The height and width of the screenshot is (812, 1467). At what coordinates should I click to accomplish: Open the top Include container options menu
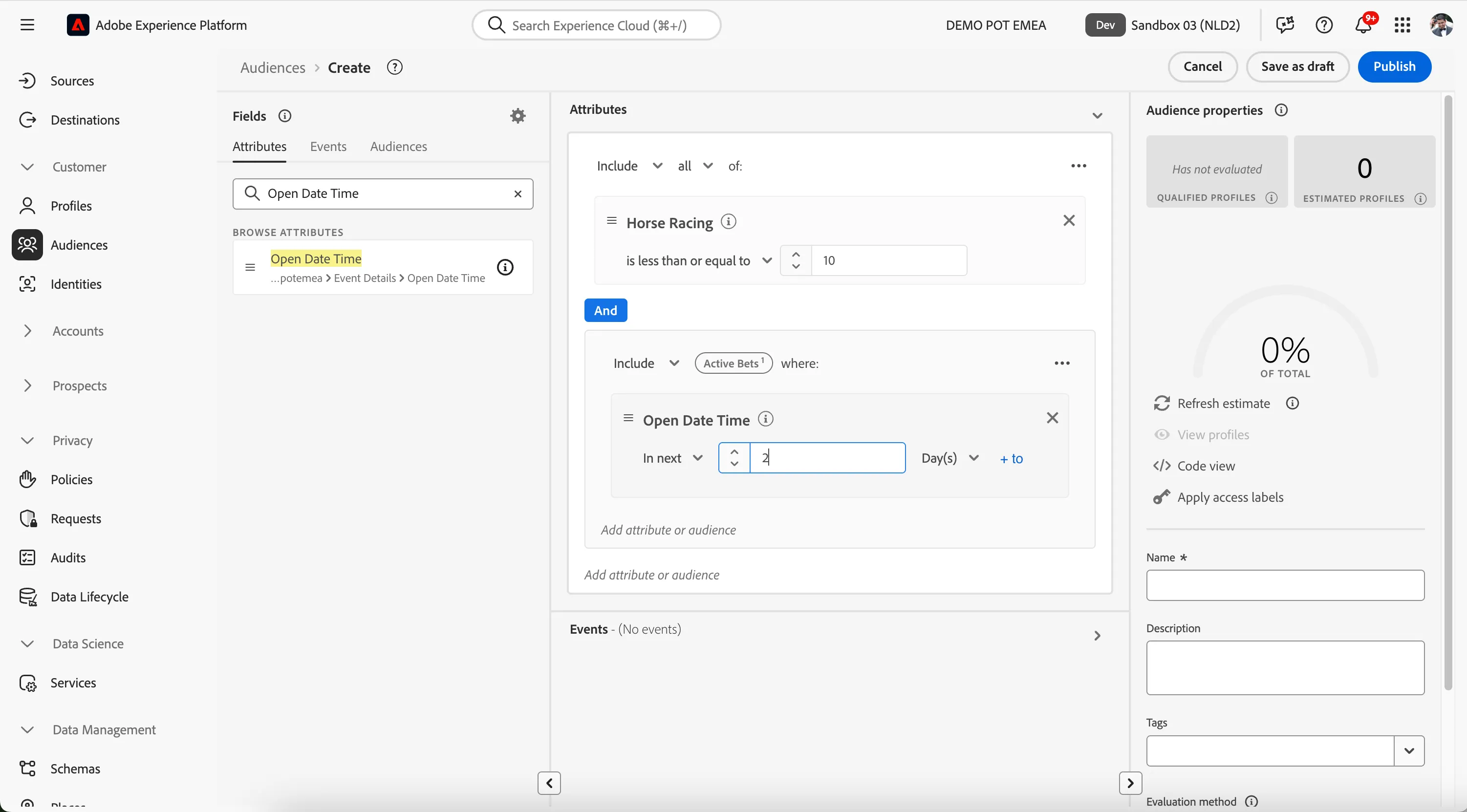pyautogui.click(x=1079, y=166)
